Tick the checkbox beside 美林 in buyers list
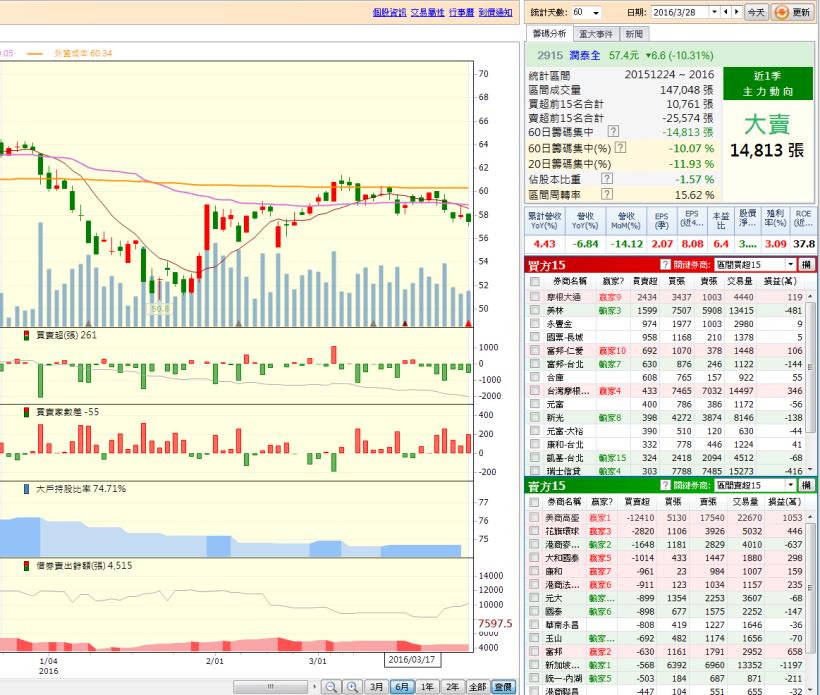820x695 pixels. [x=535, y=311]
